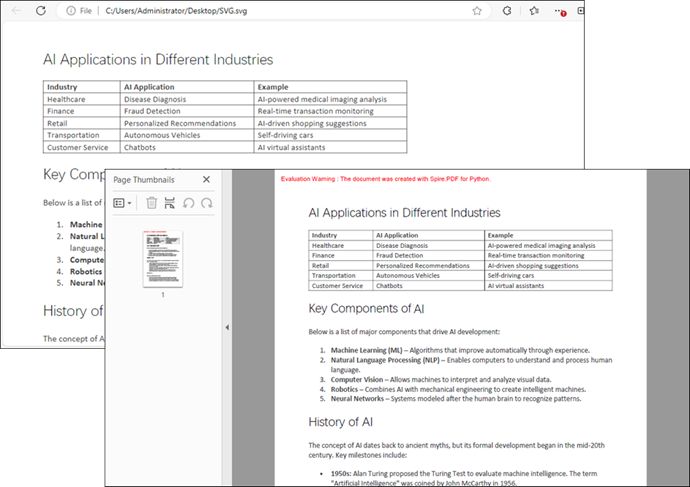Screen dimensions: 690x487
Task: Click AI virtual assistants in browser table
Action: click(x=330, y=147)
